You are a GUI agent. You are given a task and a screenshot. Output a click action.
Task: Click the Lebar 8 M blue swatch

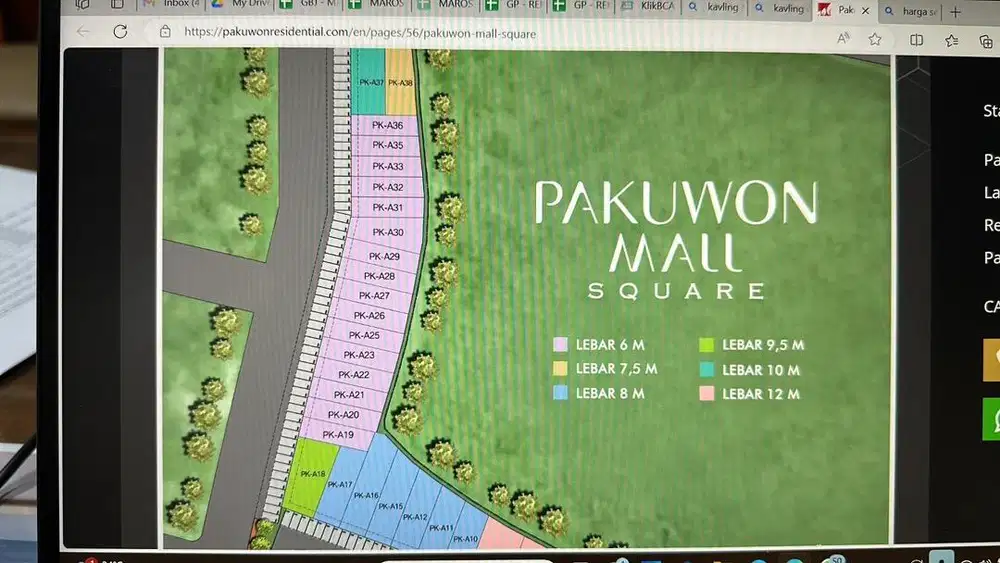click(560, 393)
